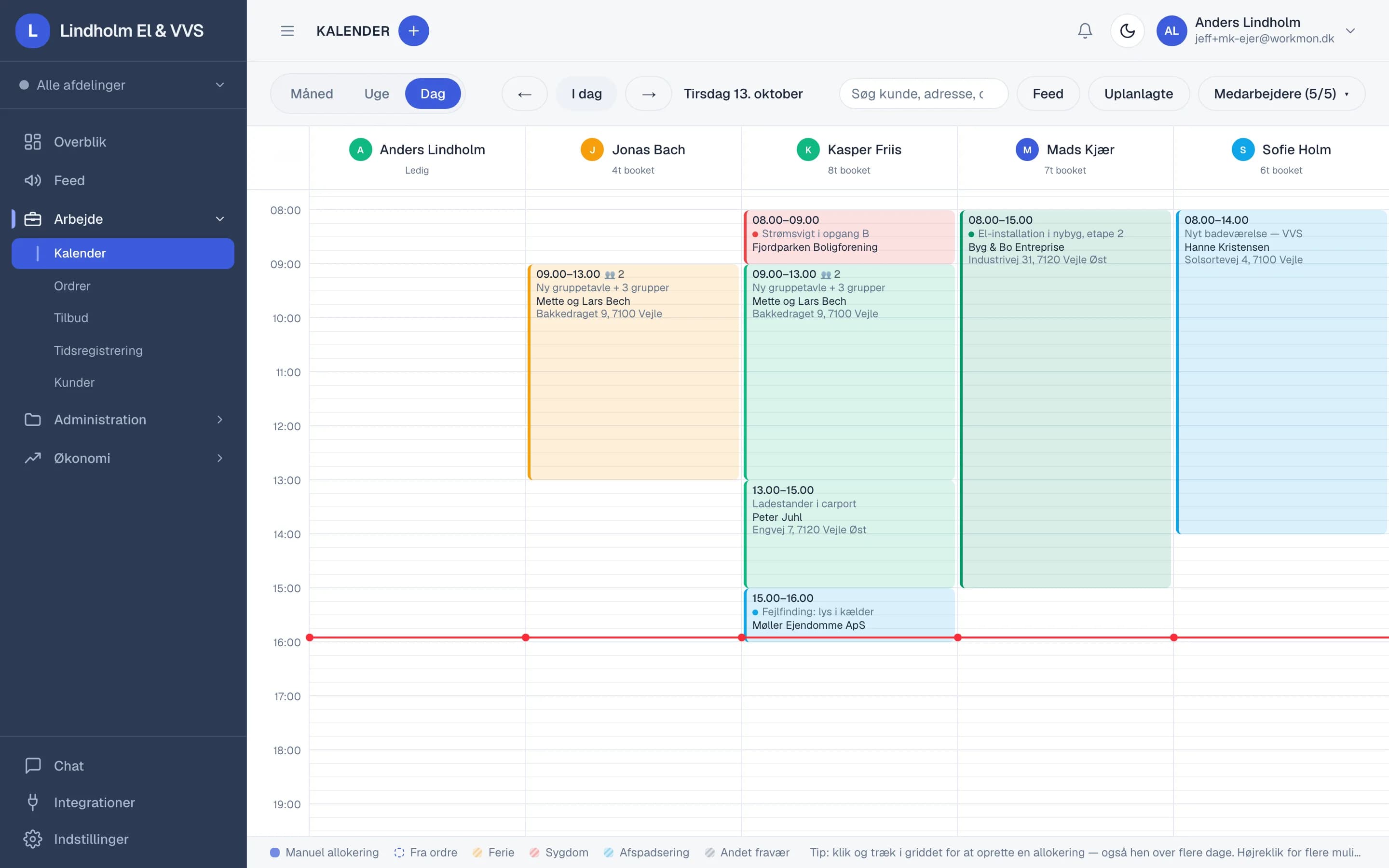This screenshot has width=1389, height=868.
Task: Click the hamburger menu icon
Action: pos(287,31)
